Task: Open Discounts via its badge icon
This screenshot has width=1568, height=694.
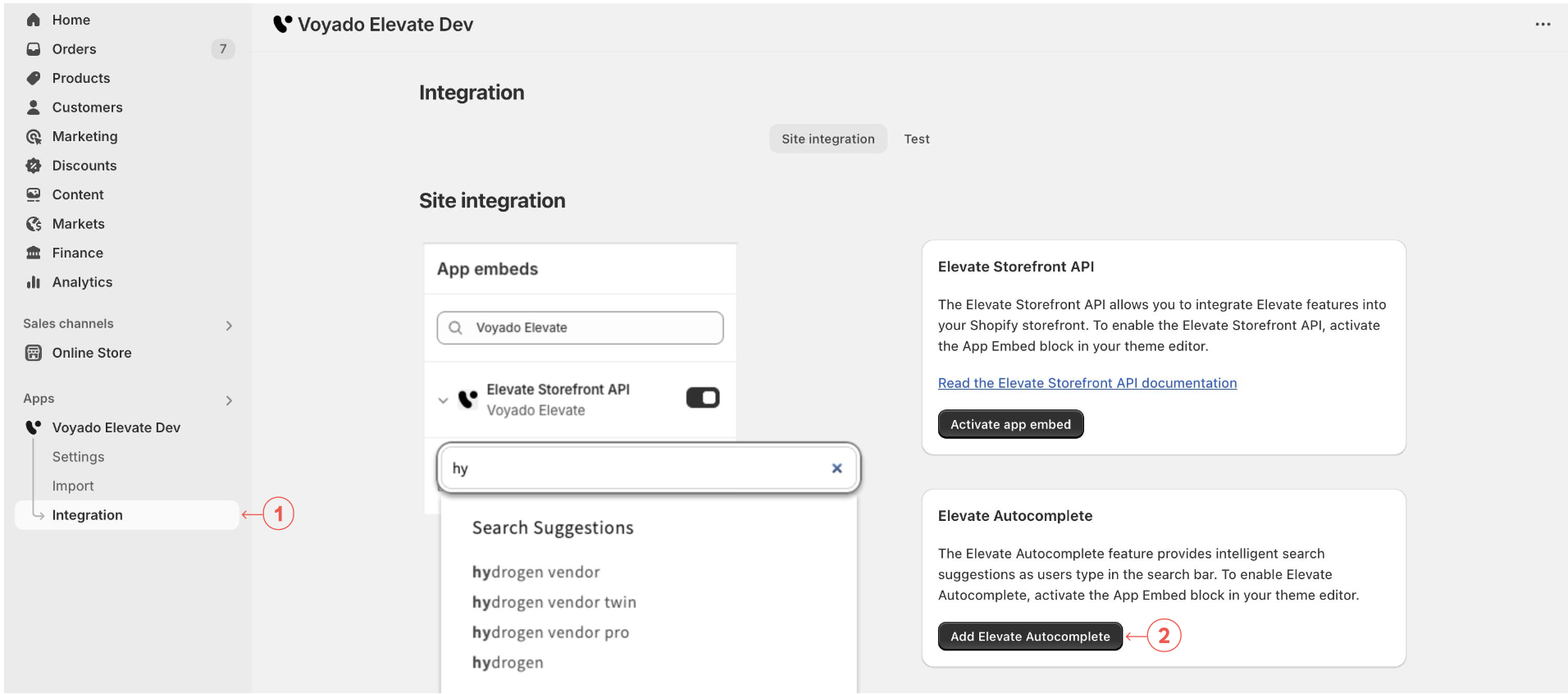Action: [x=34, y=166]
